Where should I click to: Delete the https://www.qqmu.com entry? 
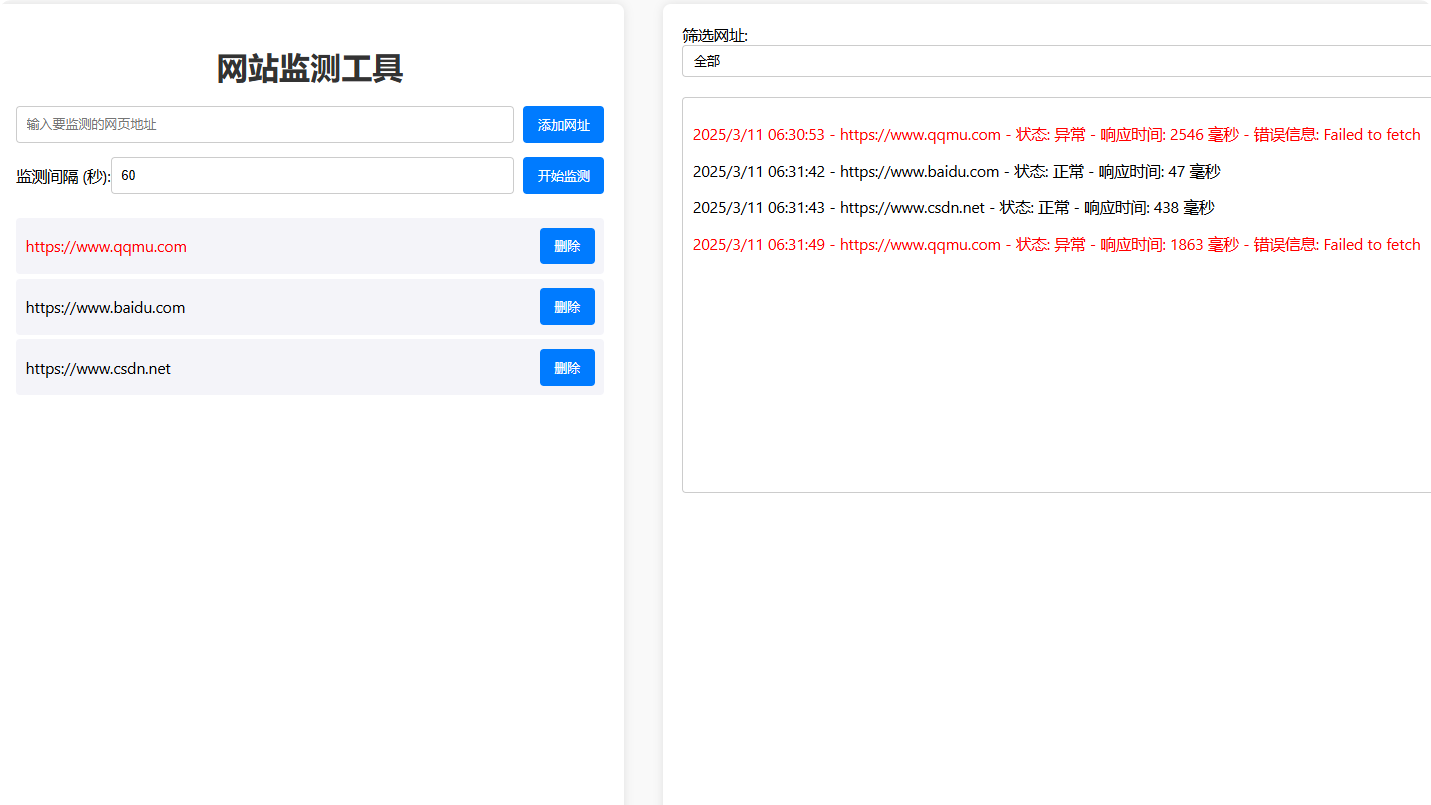point(567,246)
